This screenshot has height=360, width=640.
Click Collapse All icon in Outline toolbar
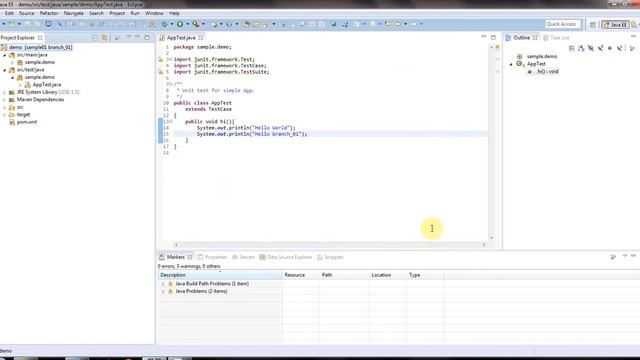point(572,48)
